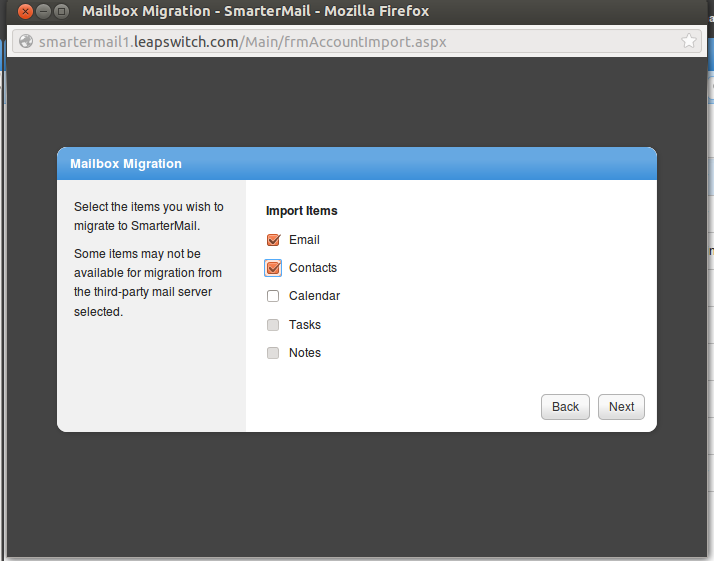Viewport: 714px width, 561px height.
Task: Select the Calendar label text
Action: (x=314, y=296)
